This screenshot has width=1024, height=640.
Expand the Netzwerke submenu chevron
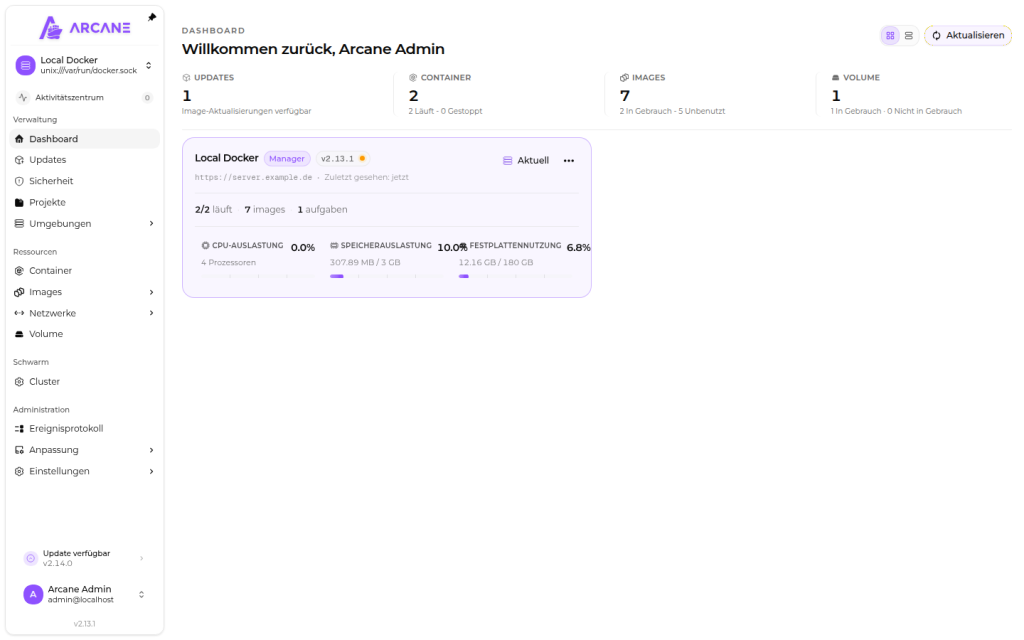point(152,313)
